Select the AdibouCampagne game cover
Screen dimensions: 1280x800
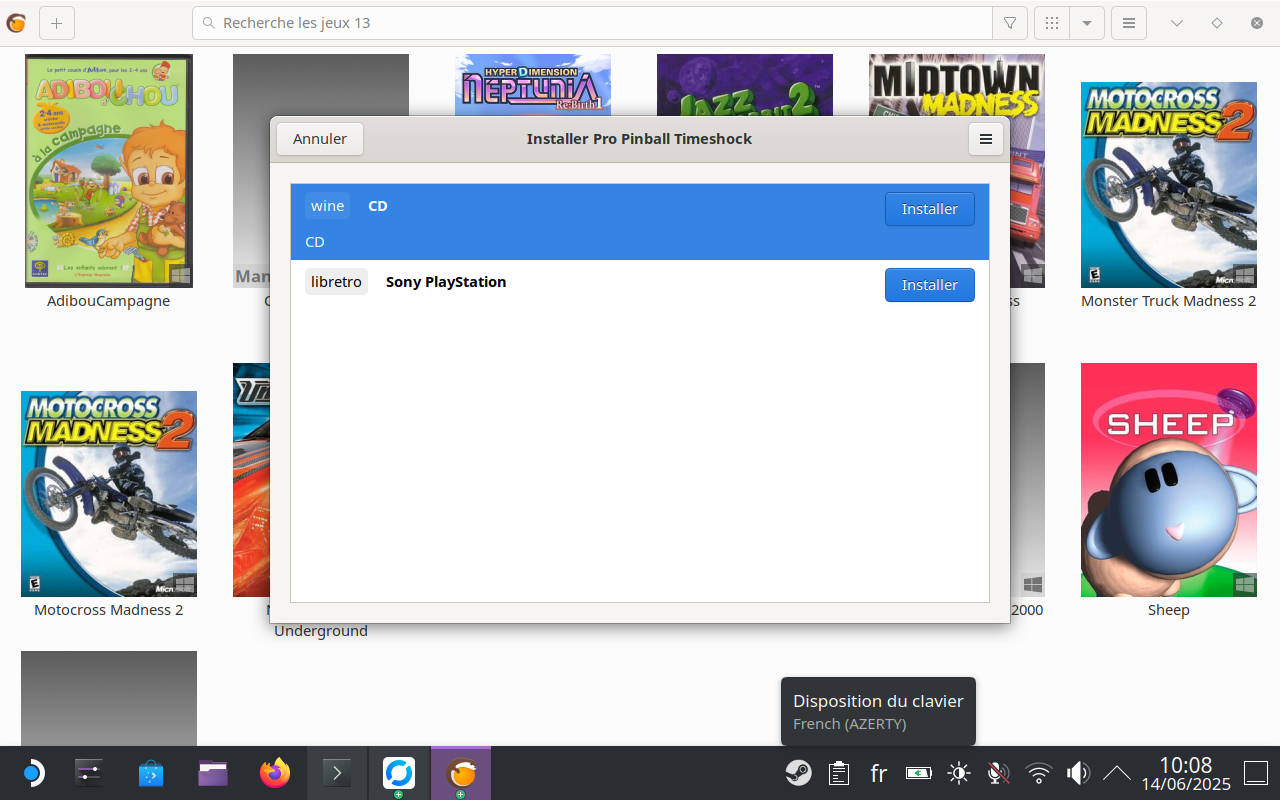pos(109,171)
